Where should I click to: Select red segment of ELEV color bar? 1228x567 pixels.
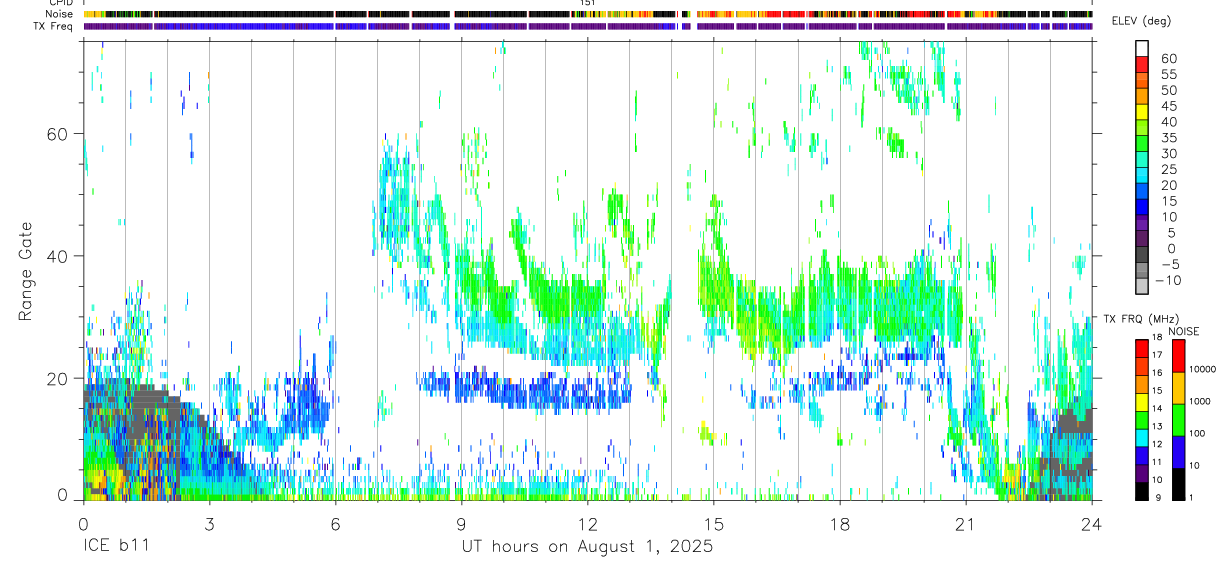tap(1142, 64)
